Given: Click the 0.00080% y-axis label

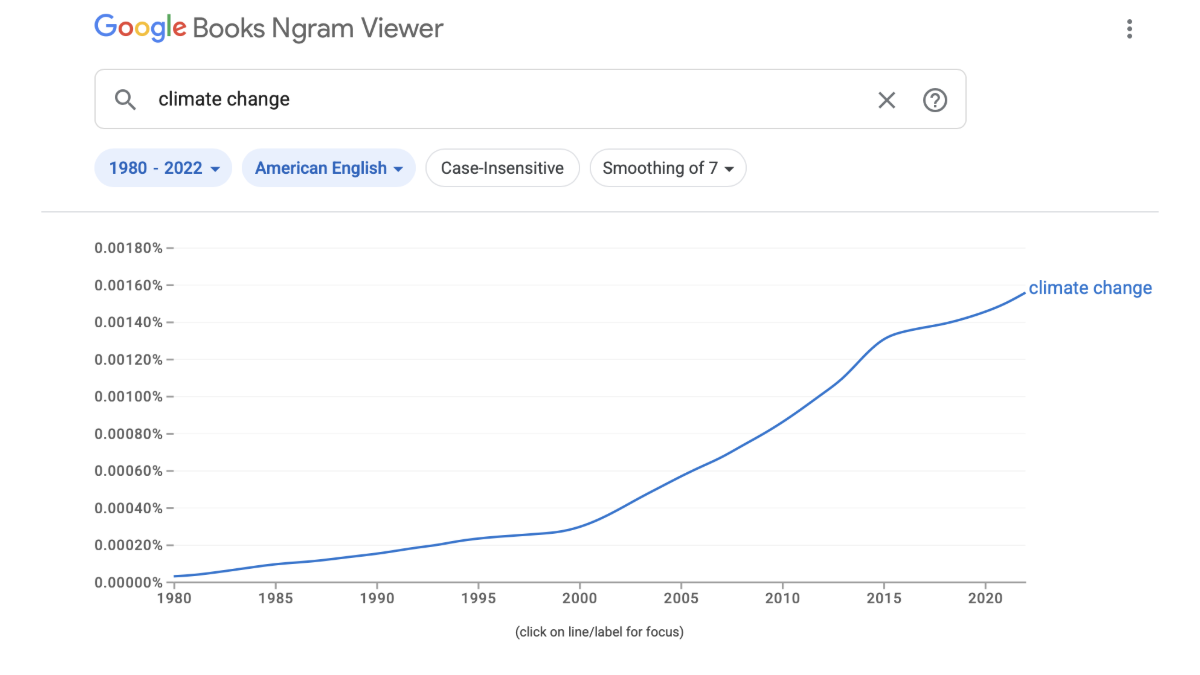Looking at the screenshot, I should coord(128,434).
